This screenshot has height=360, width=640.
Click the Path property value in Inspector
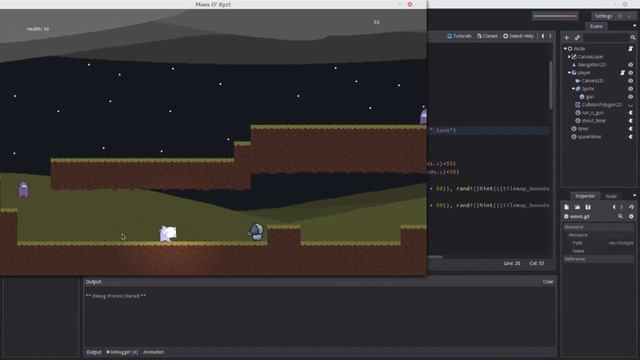[x=620, y=243]
